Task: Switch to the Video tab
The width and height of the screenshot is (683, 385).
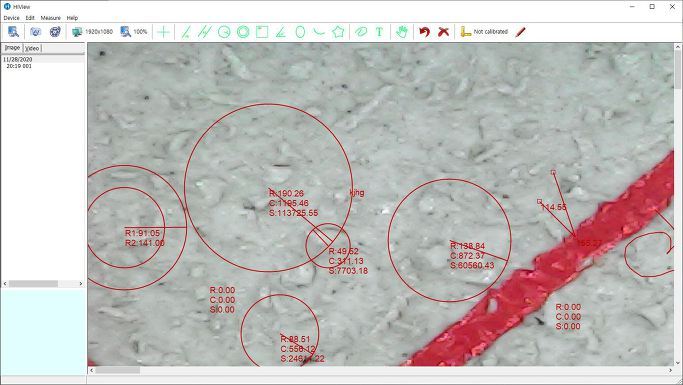Action: pos(32,48)
